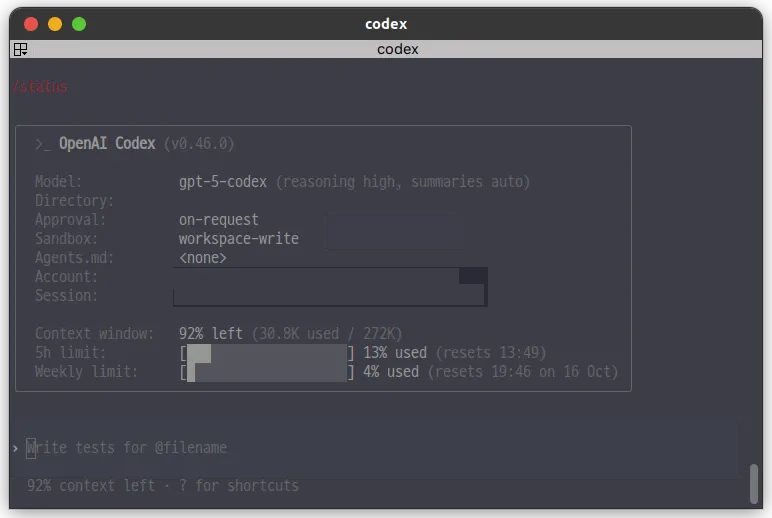Click the window title 'codex'
The image size is (772, 518).
tap(386, 24)
